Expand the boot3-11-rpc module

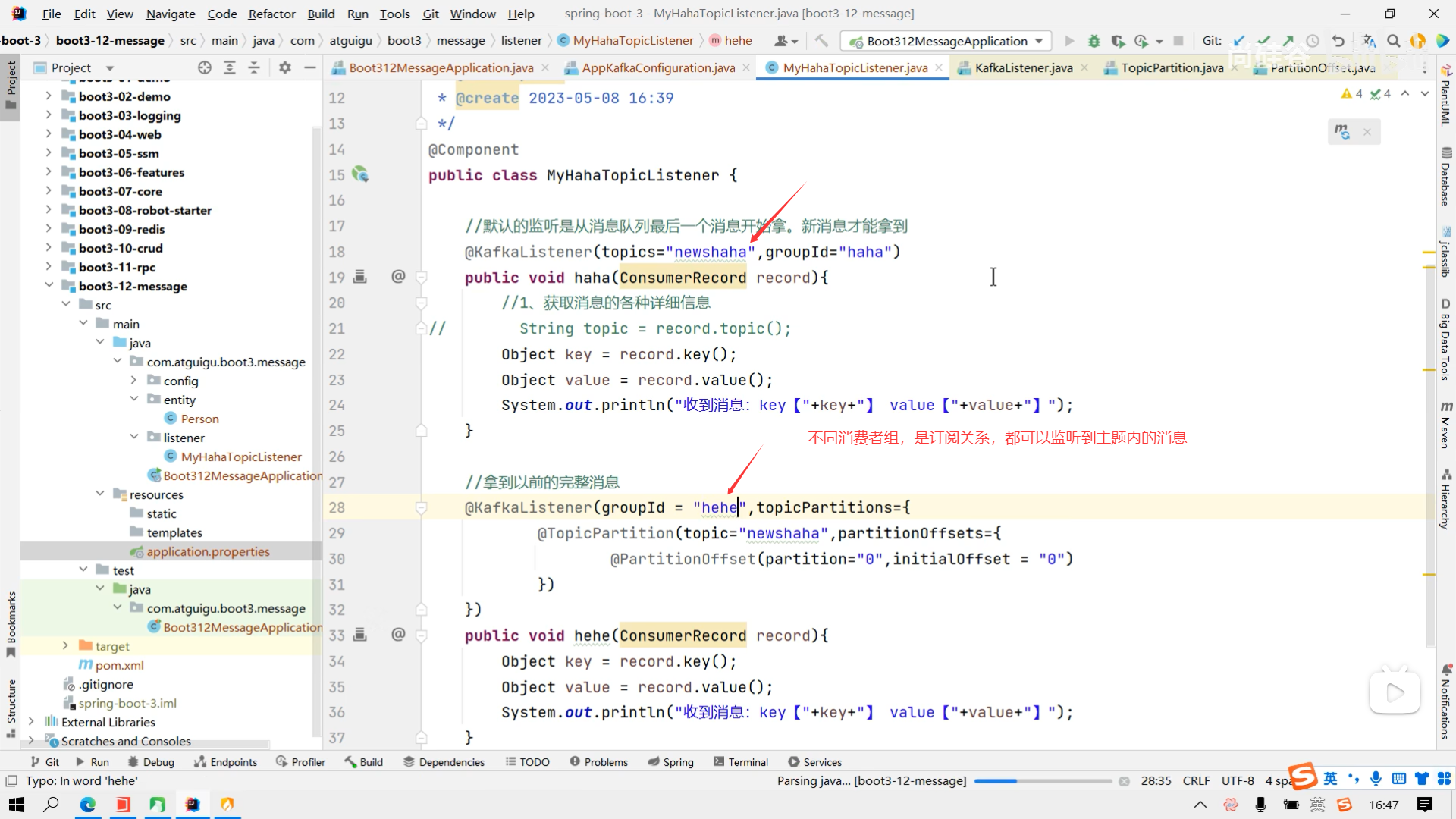click(49, 267)
